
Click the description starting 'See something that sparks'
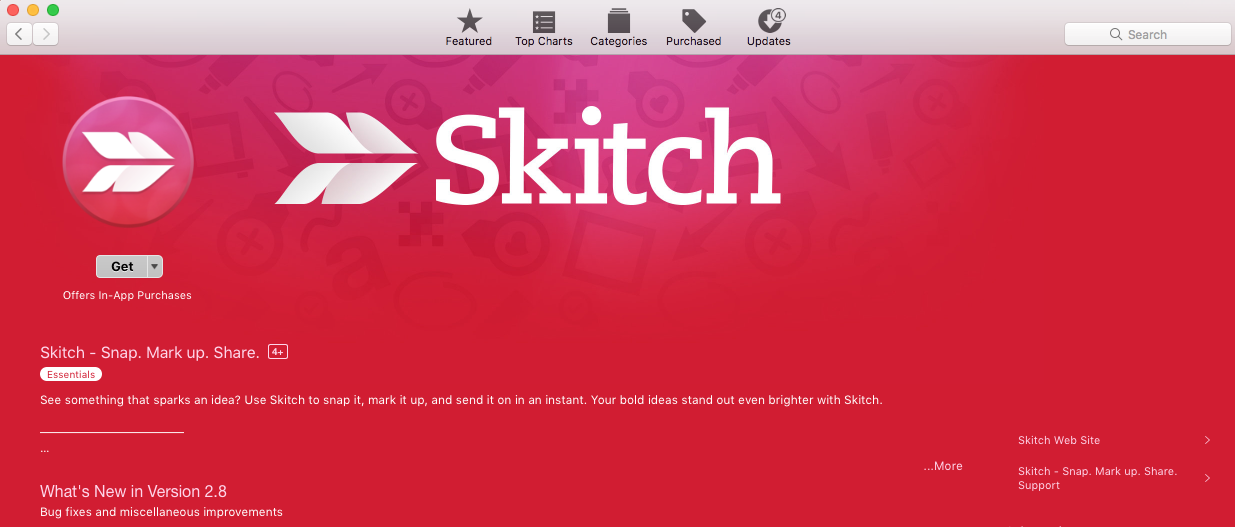pos(461,400)
